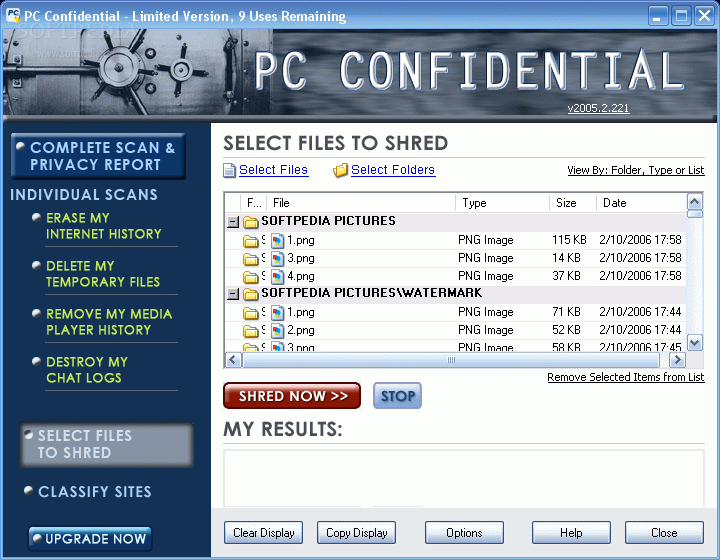Click PNG file icon for 14 KB 3.png

277,258
